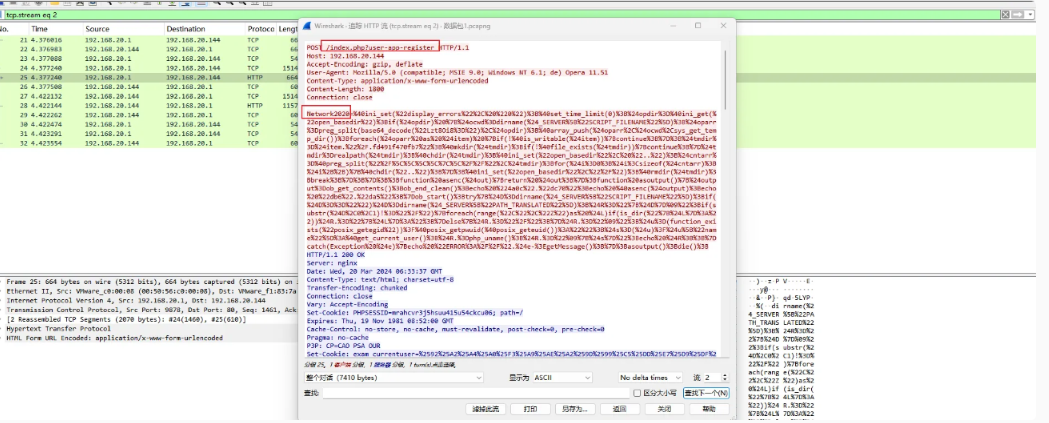Click the Wireshark fin icon in dialog title
This screenshot has height=423, width=1049.
(307, 25)
